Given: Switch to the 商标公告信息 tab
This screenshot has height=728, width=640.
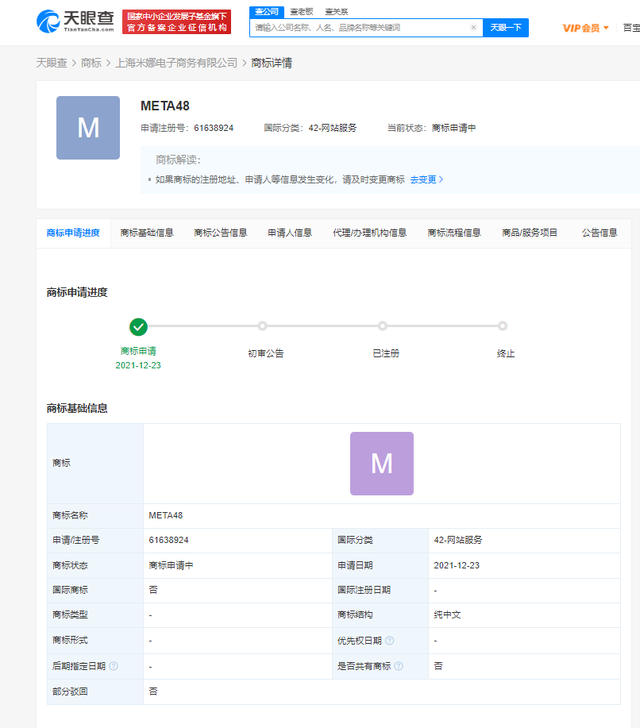Looking at the screenshot, I should [x=220, y=233].
